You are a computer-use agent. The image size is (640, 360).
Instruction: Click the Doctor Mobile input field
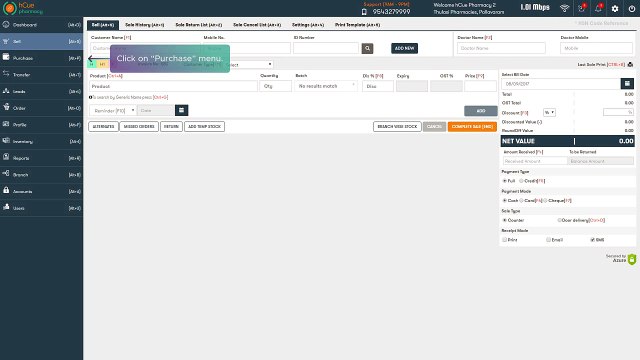tap(596, 48)
